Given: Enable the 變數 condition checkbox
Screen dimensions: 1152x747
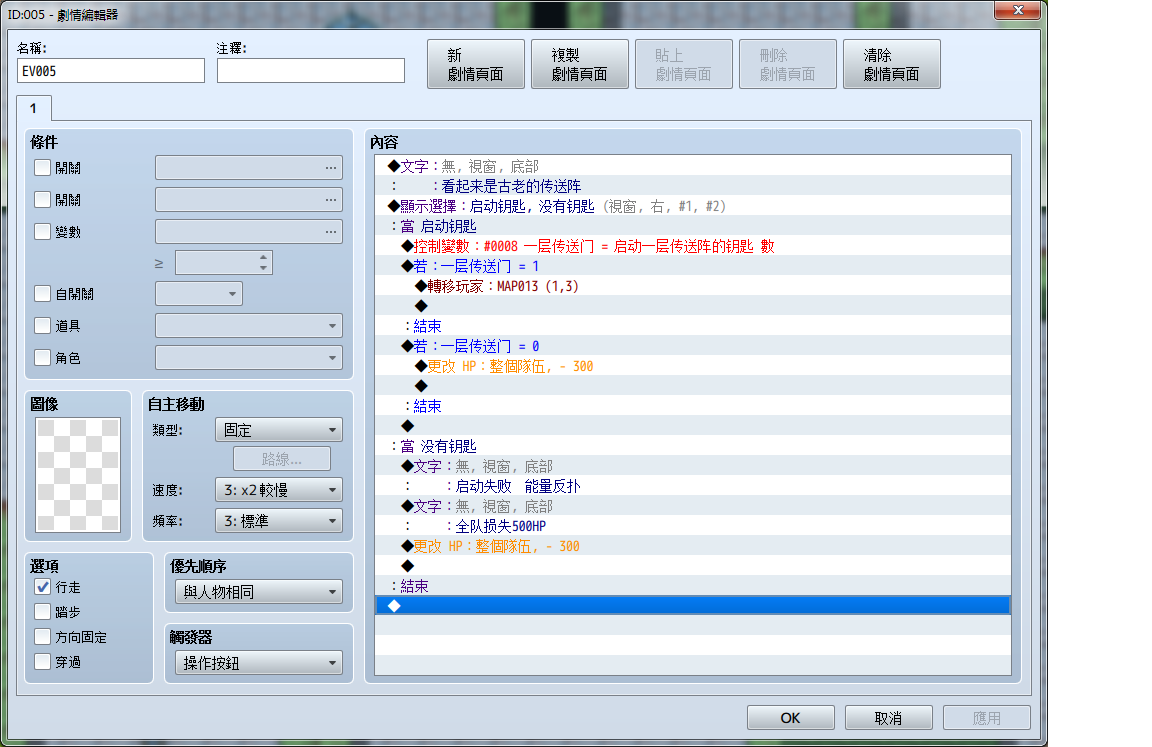Looking at the screenshot, I should tap(43, 232).
